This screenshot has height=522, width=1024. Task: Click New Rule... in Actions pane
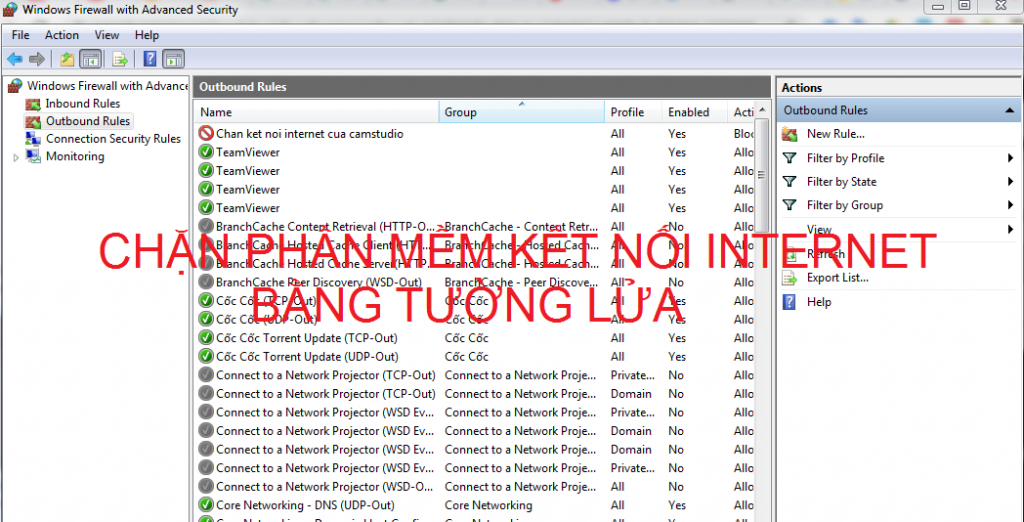point(836,134)
